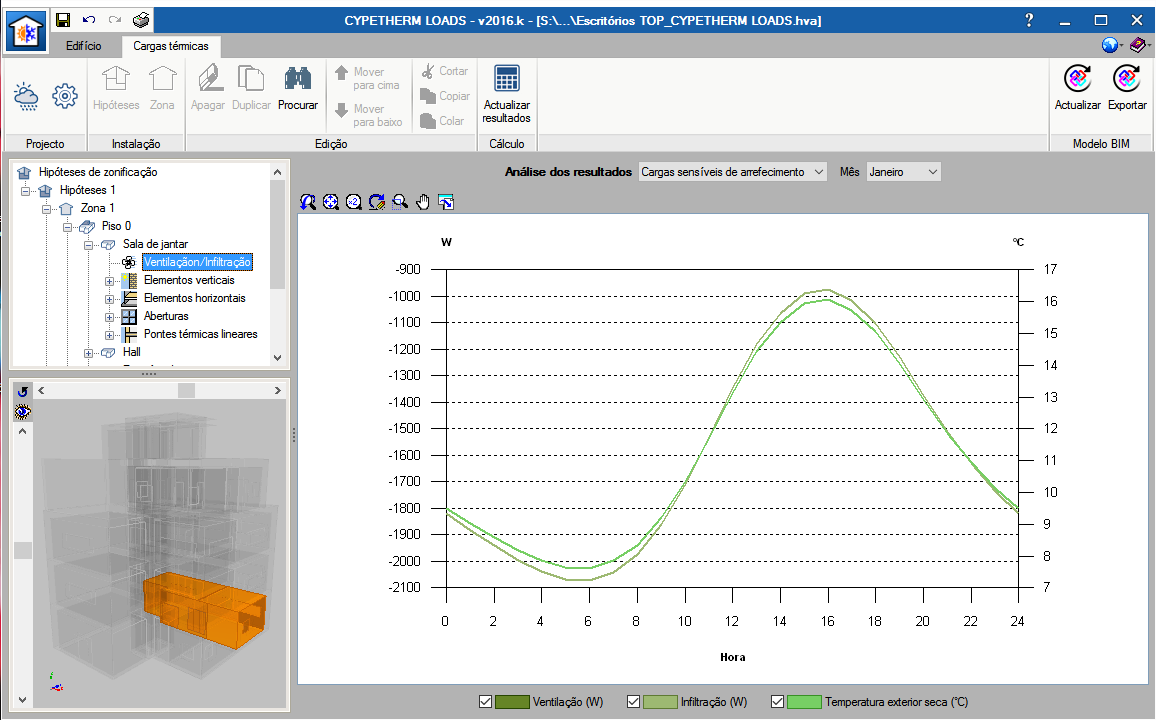This screenshot has height=720, width=1156.
Task: Click the Ventilação dark green legend swatch
Action: (x=512, y=702)
